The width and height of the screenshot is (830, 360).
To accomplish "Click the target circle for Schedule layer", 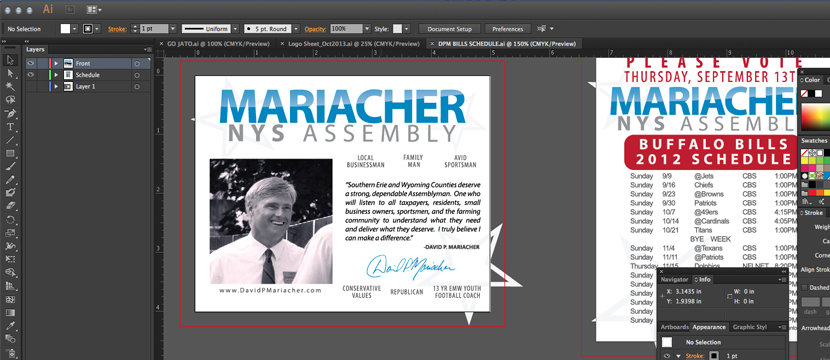I will 137,75.
